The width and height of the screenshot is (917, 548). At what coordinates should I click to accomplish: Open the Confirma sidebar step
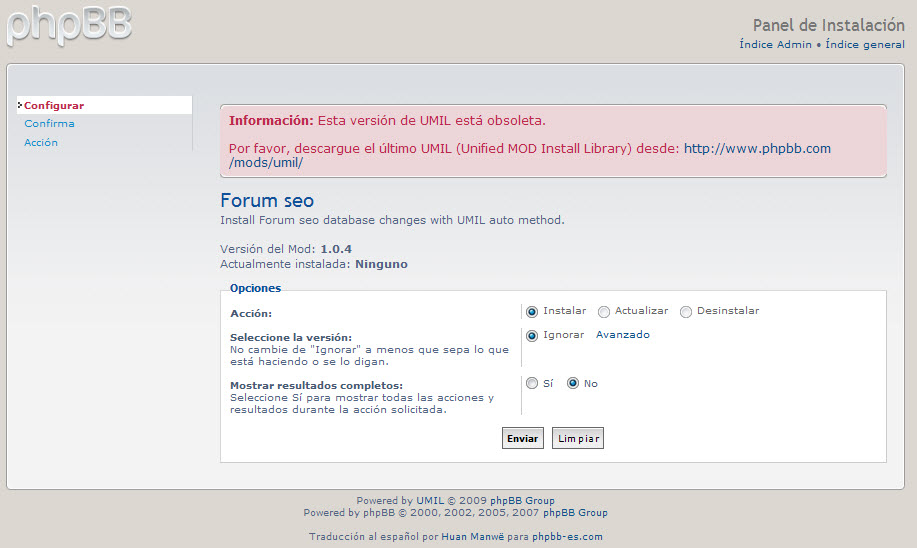click(49, 124)
